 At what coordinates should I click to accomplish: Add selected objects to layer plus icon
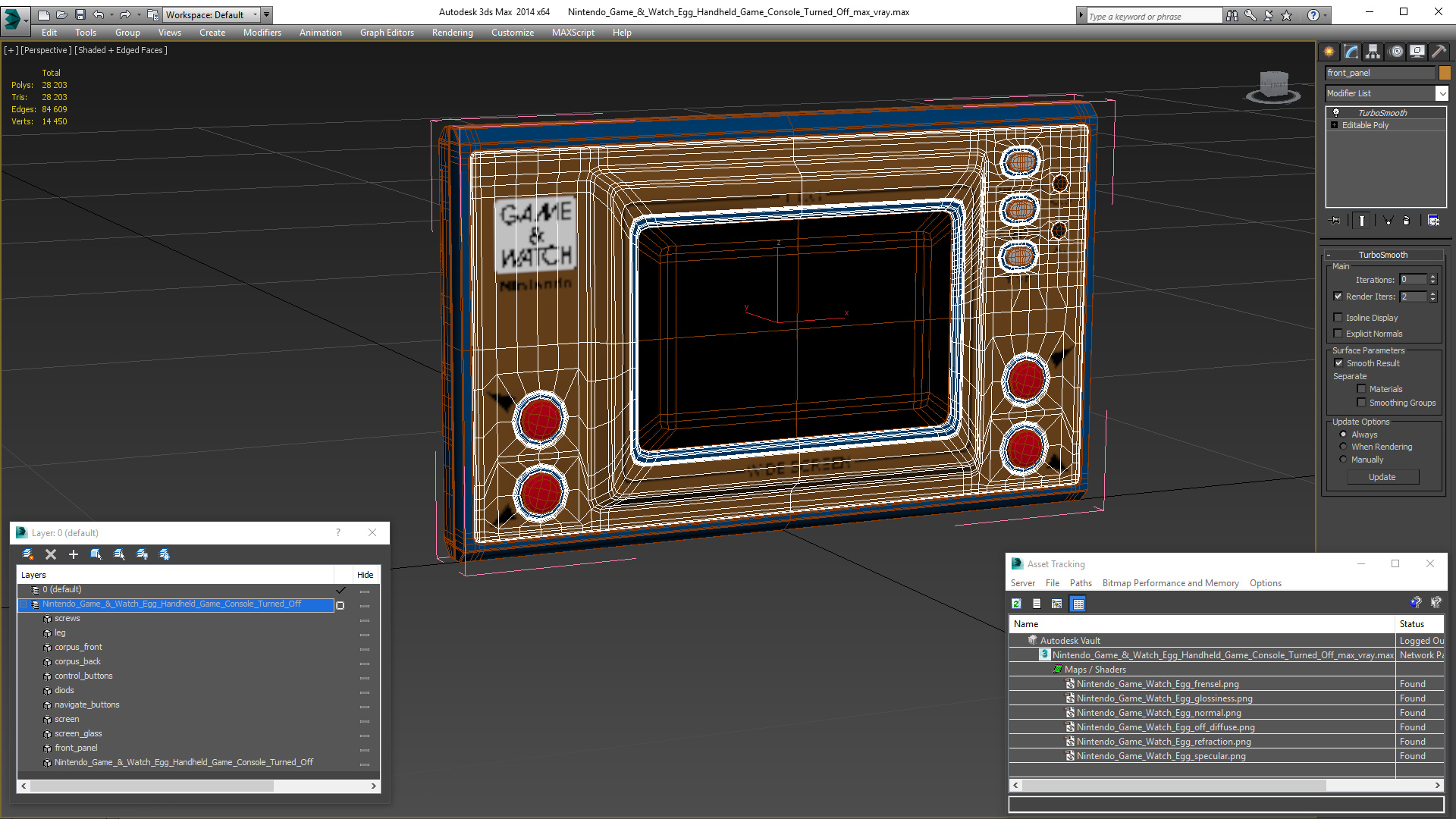[74, 554]
